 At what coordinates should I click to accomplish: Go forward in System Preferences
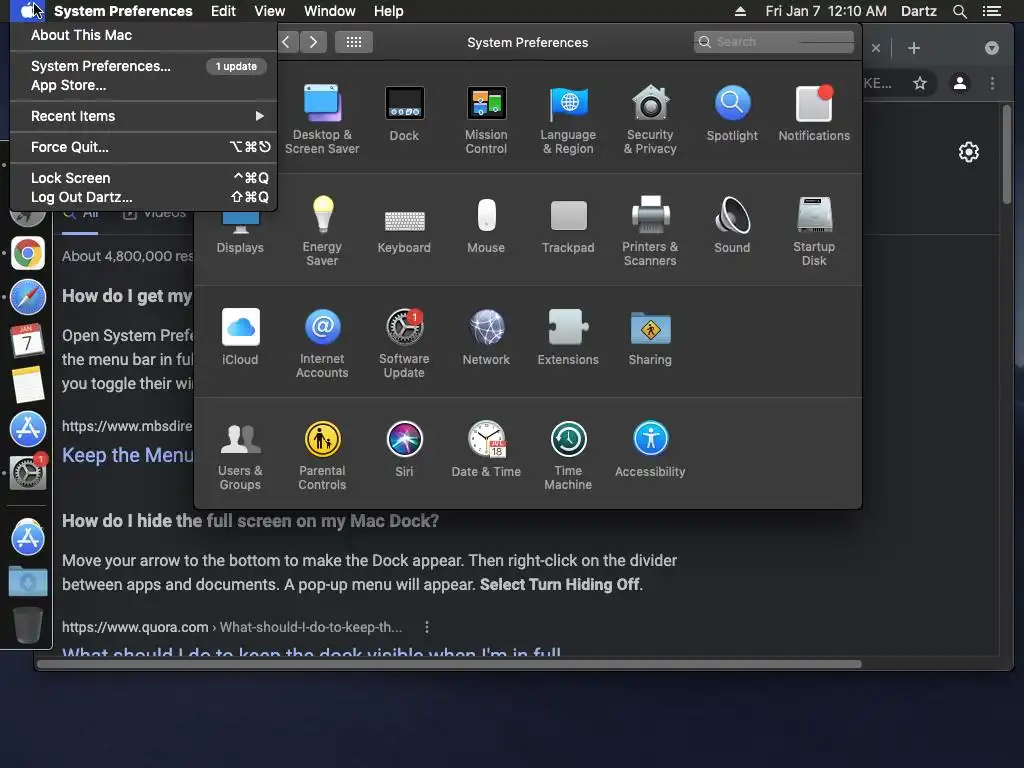pos(313,42)
